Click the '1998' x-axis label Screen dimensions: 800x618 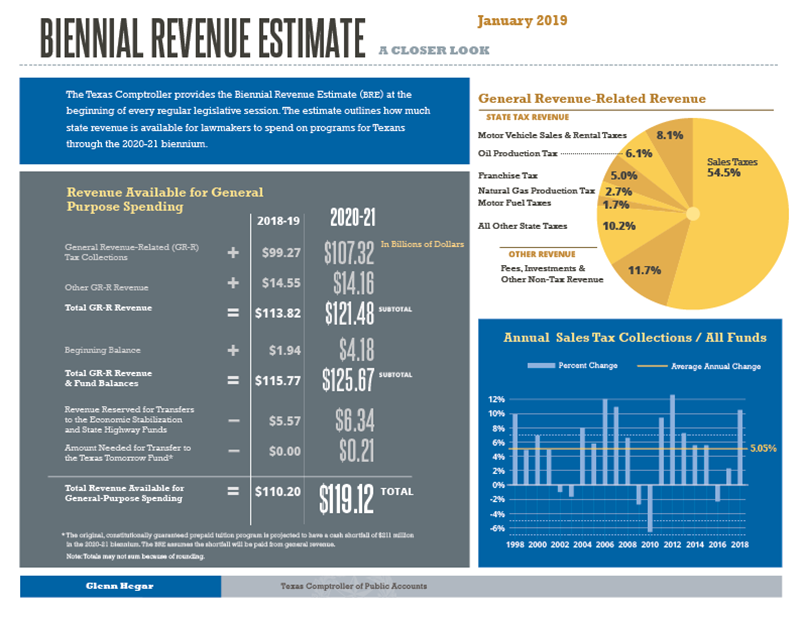tap(515, 545)
